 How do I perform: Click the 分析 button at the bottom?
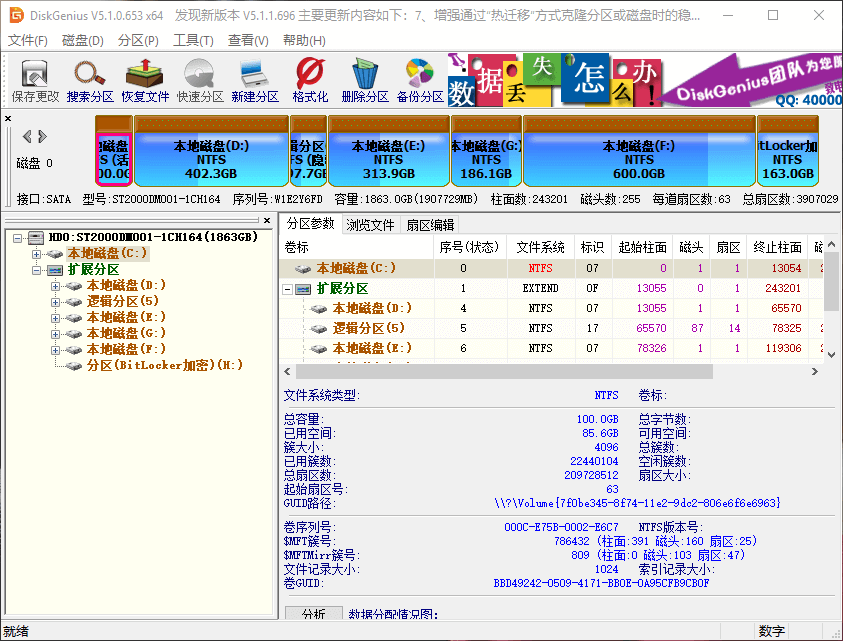313,611
